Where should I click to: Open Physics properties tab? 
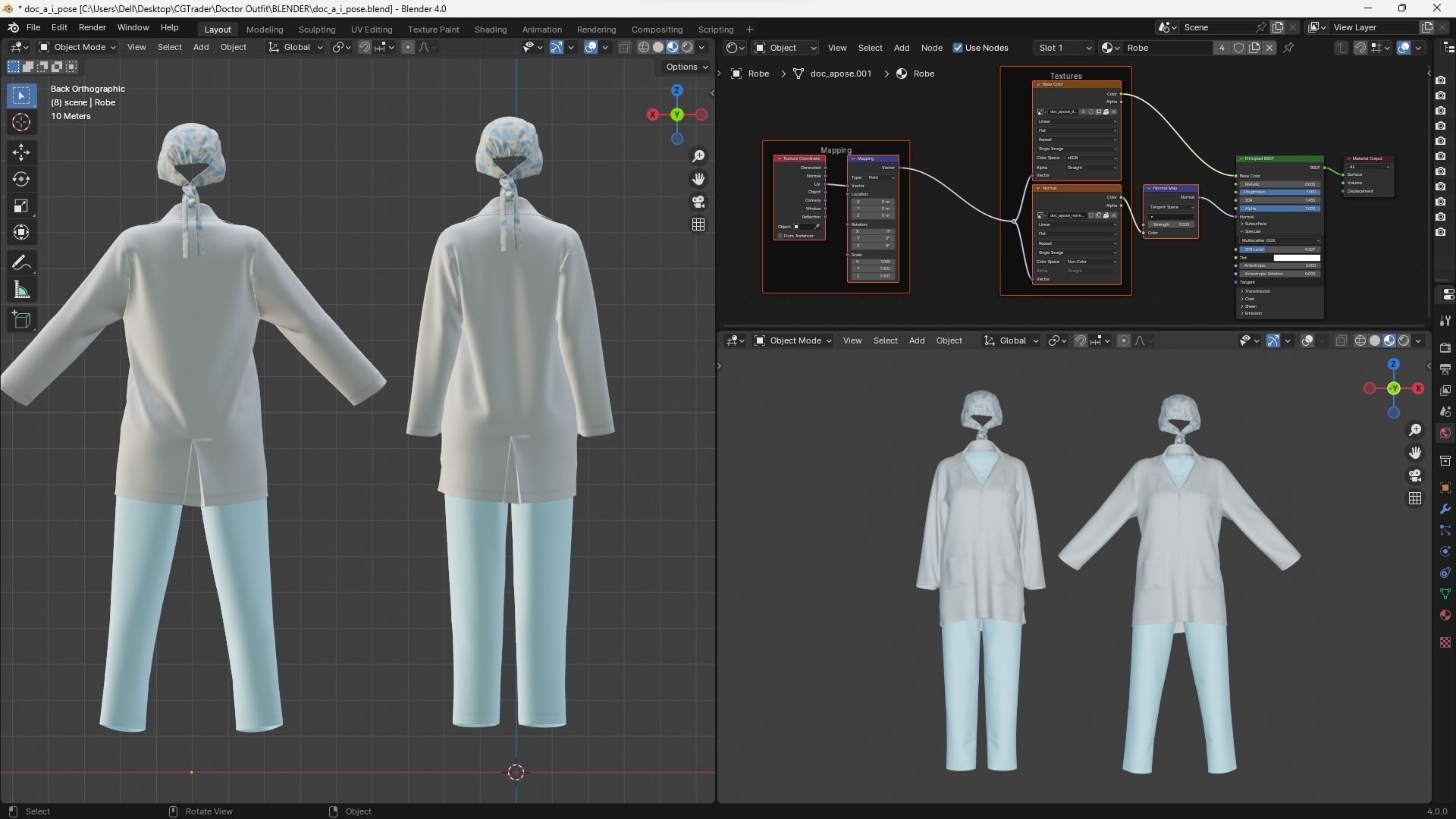click(x=1445, y=551)
